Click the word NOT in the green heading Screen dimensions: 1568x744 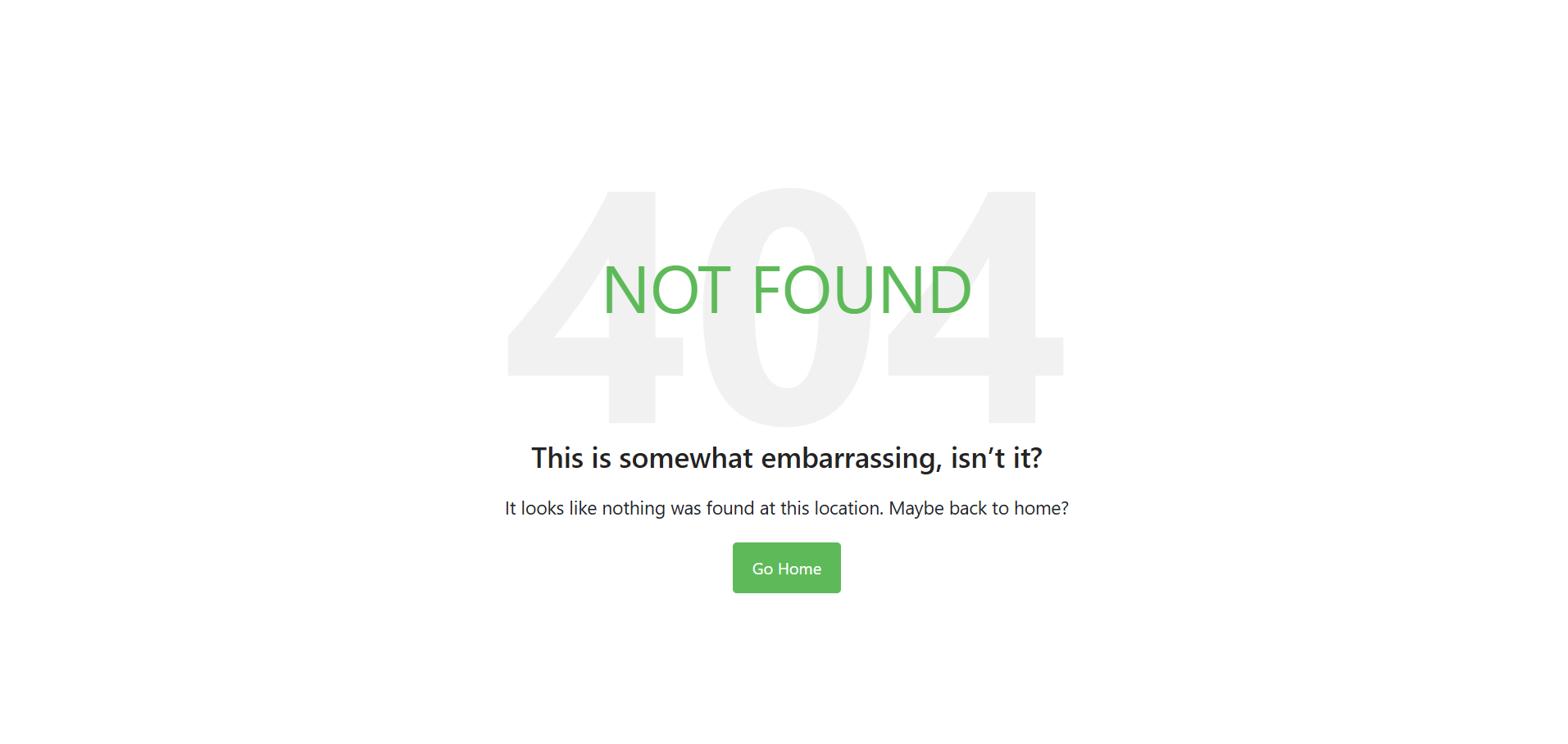tap(666, 290)
